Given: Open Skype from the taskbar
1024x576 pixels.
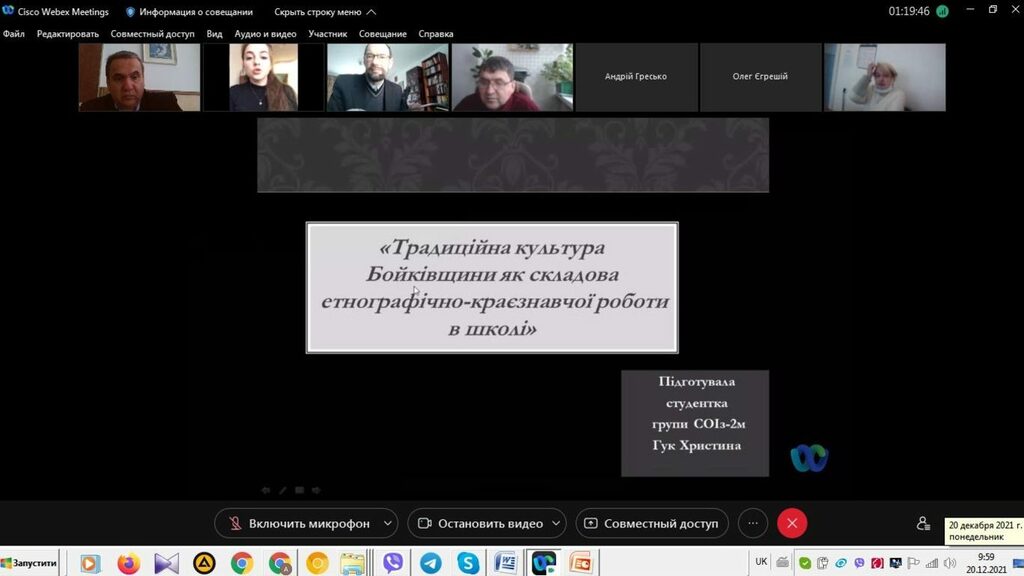Looking at the screenshot, I should (x=468, y=563).
